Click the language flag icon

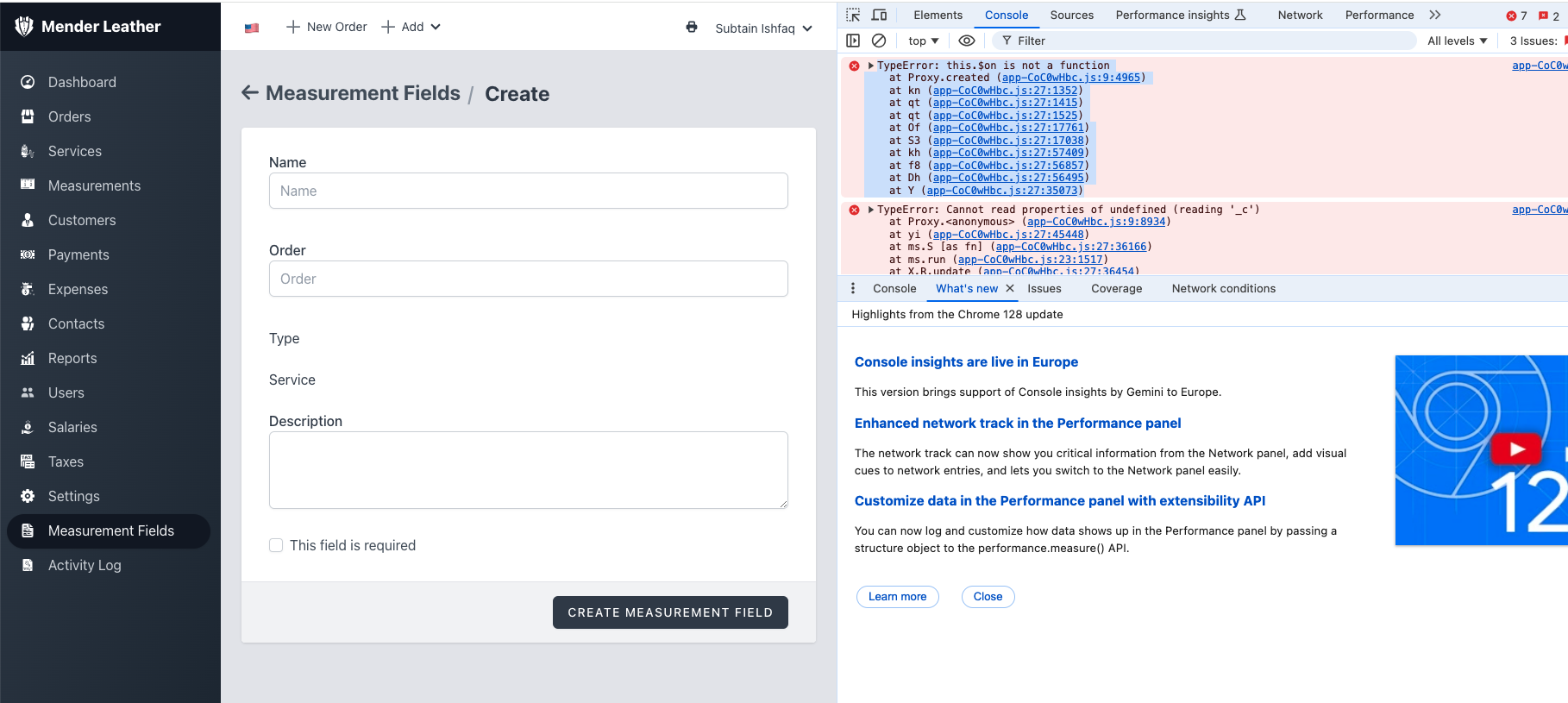(x=252, y=28)
